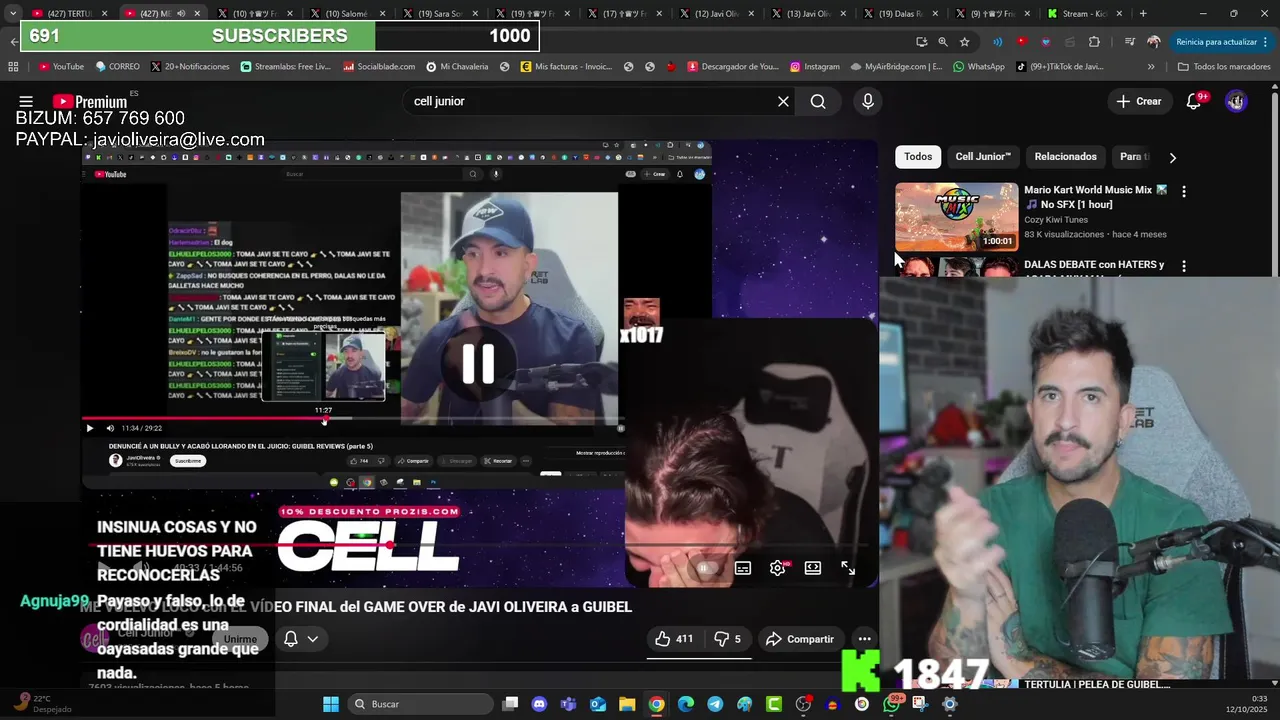
Task: Close the '(19) Dalas' X tab
Action: (937, 14)
